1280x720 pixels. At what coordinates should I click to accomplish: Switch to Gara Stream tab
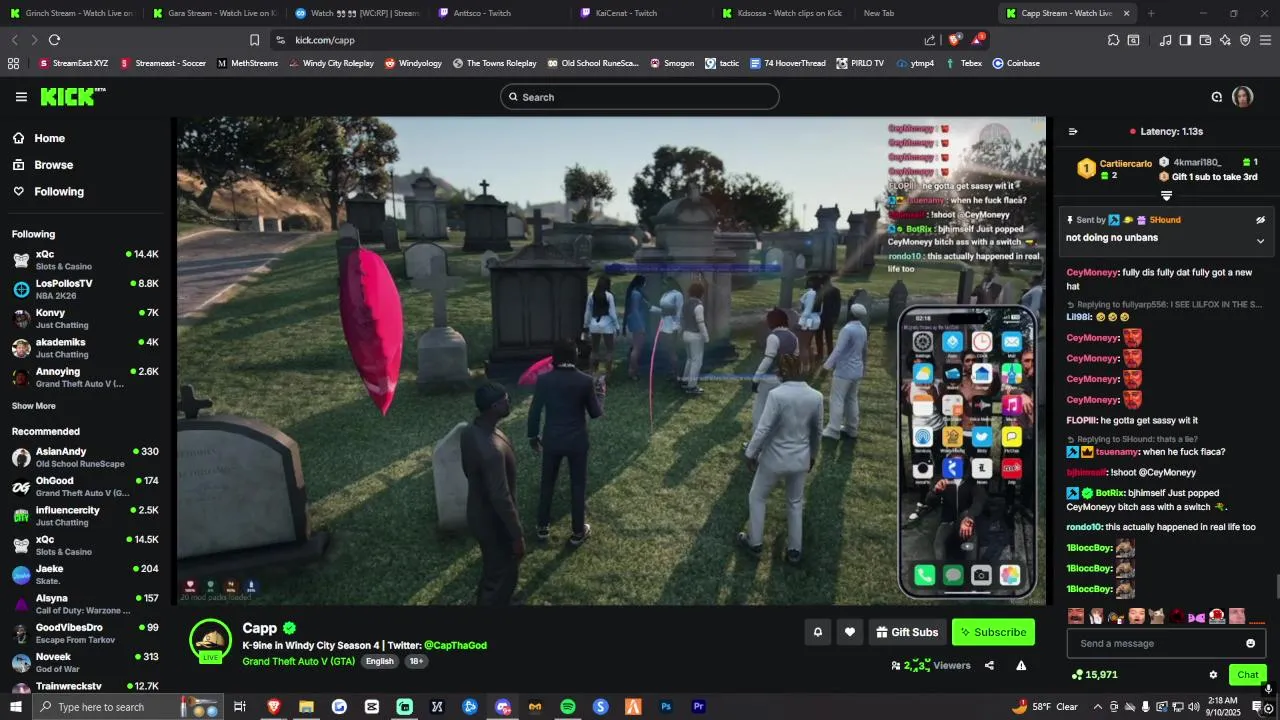point(214,13)
